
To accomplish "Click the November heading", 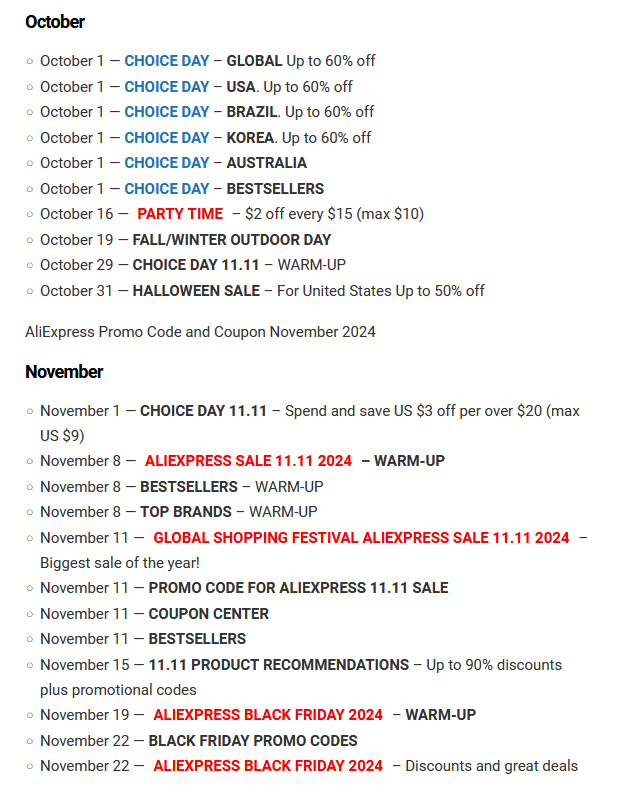I will (64, 372).
